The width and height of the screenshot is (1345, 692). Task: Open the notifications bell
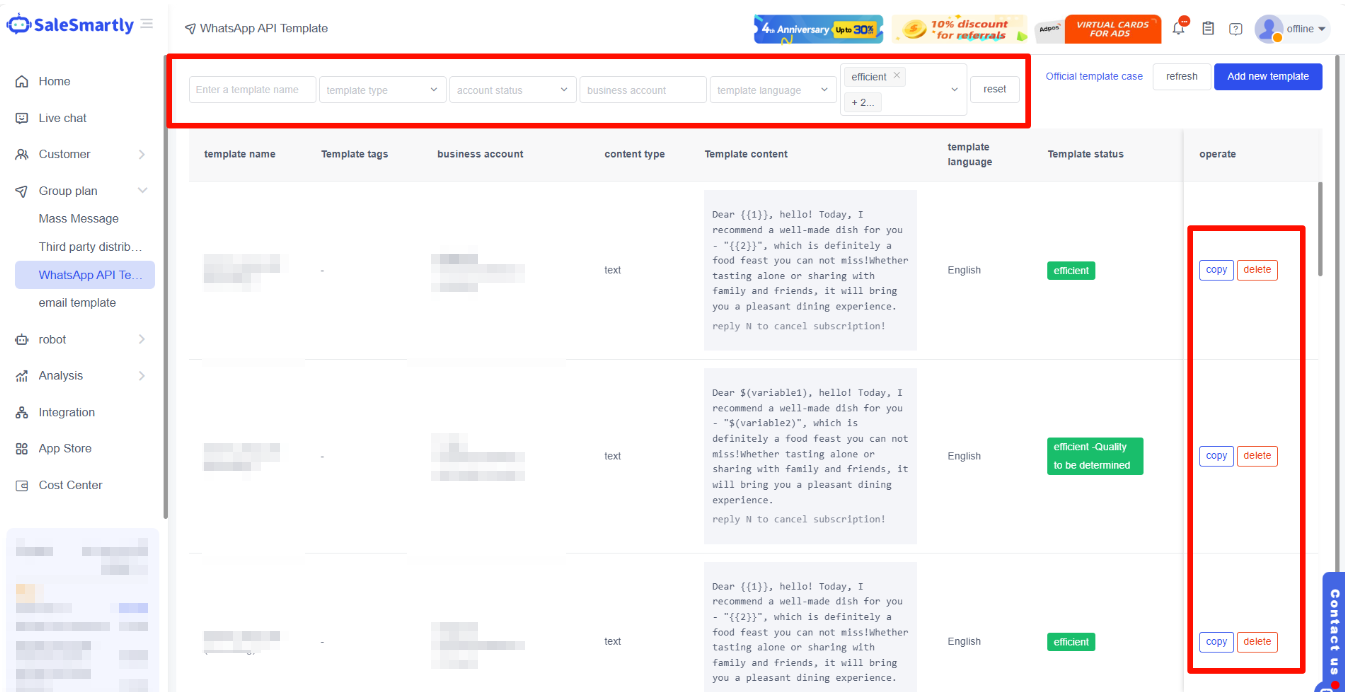pyautogui.click(x=1179, y=29)
